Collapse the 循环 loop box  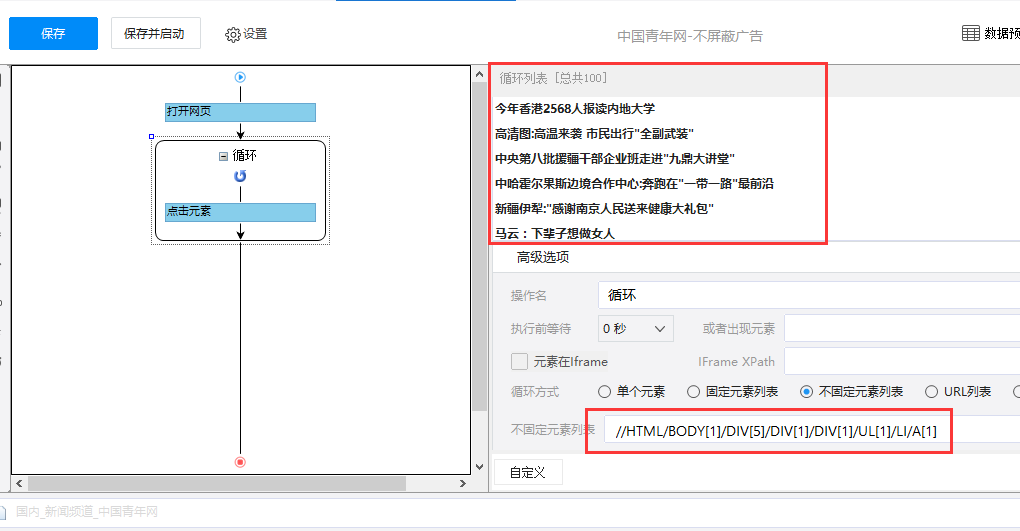pyautogui.click(x=223, y=156)
